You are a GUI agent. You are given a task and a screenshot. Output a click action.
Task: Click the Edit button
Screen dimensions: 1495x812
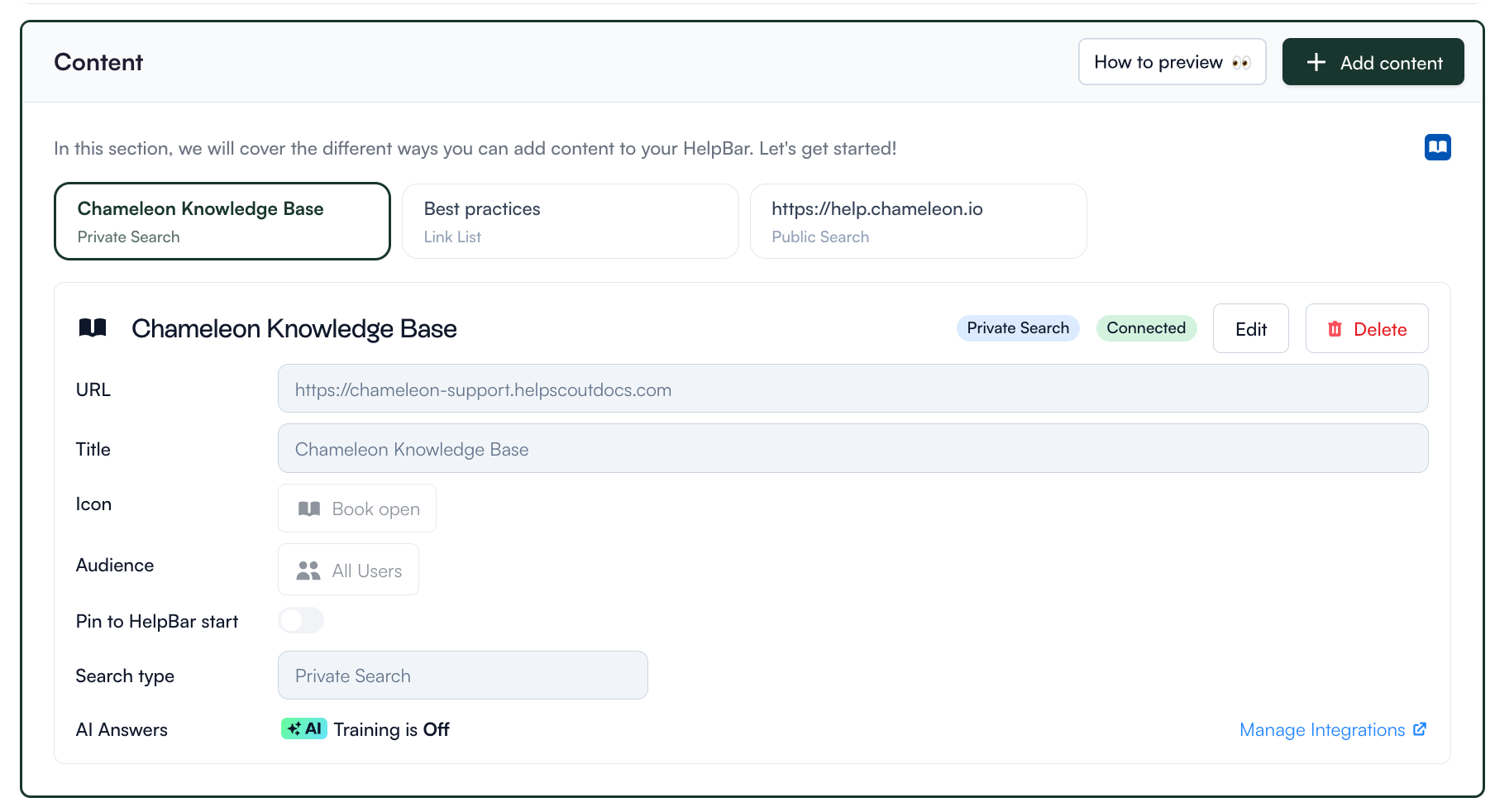pos(1250,328)
